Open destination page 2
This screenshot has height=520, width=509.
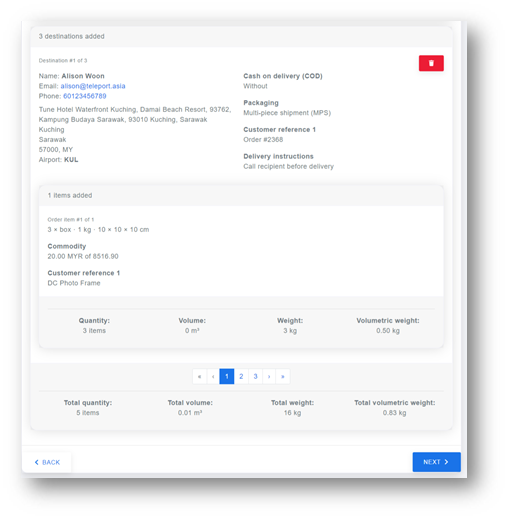pos(241,376)
